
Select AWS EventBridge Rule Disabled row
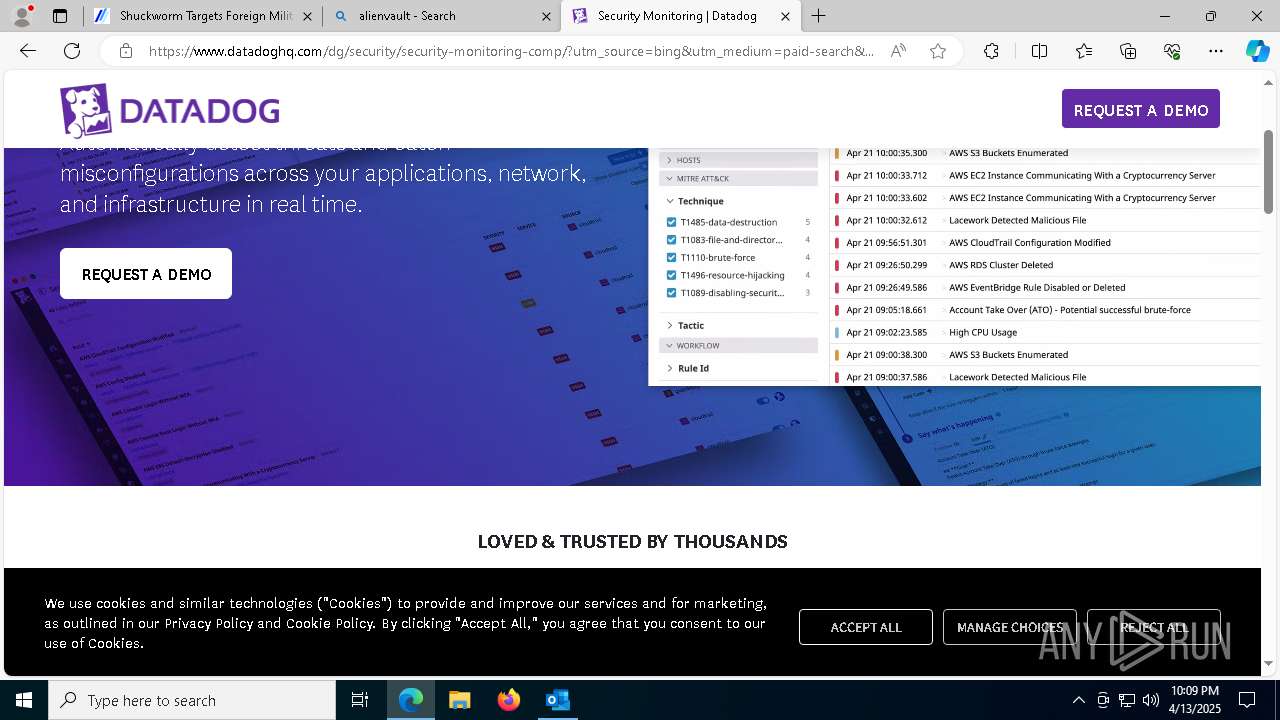(1047, 287)
